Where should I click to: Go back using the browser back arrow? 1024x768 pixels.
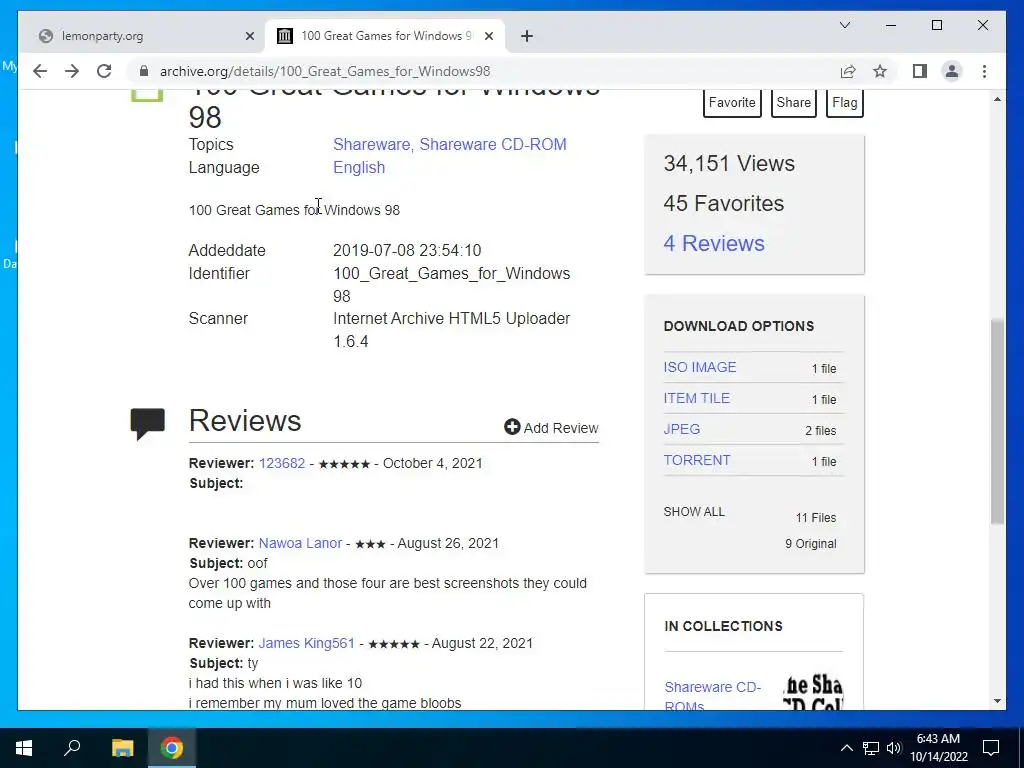tap(40, 71)
